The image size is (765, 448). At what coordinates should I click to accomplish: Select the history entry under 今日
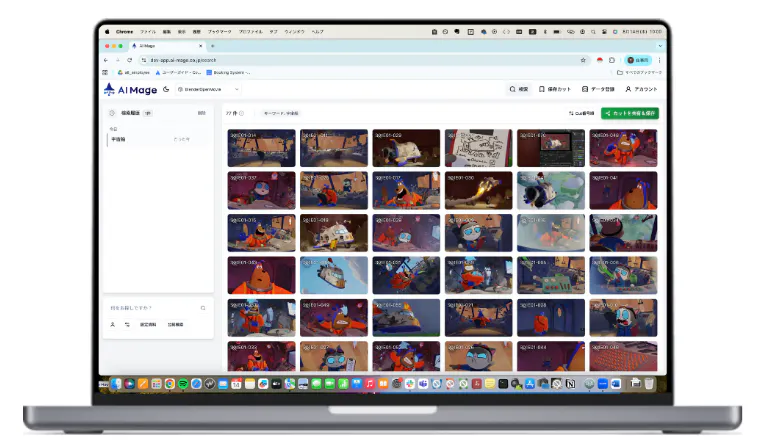[x=155, y=140]
